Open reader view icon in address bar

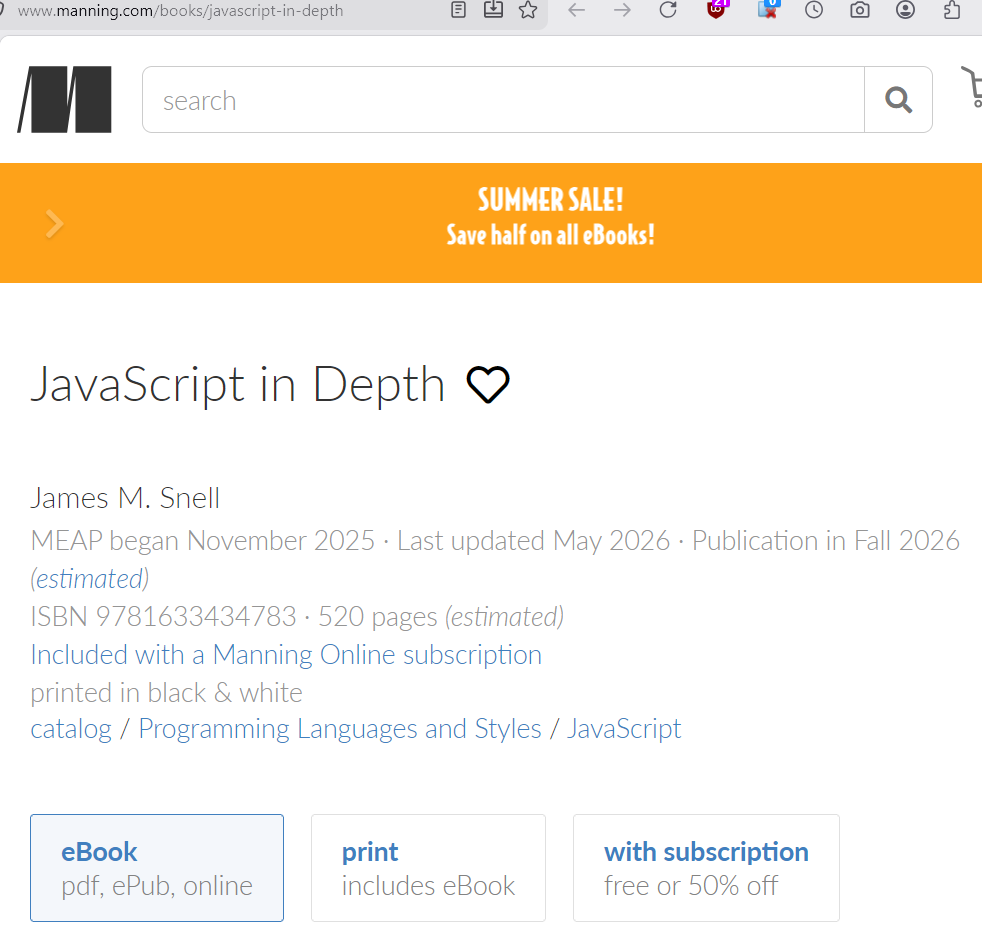tap(458, 9)
